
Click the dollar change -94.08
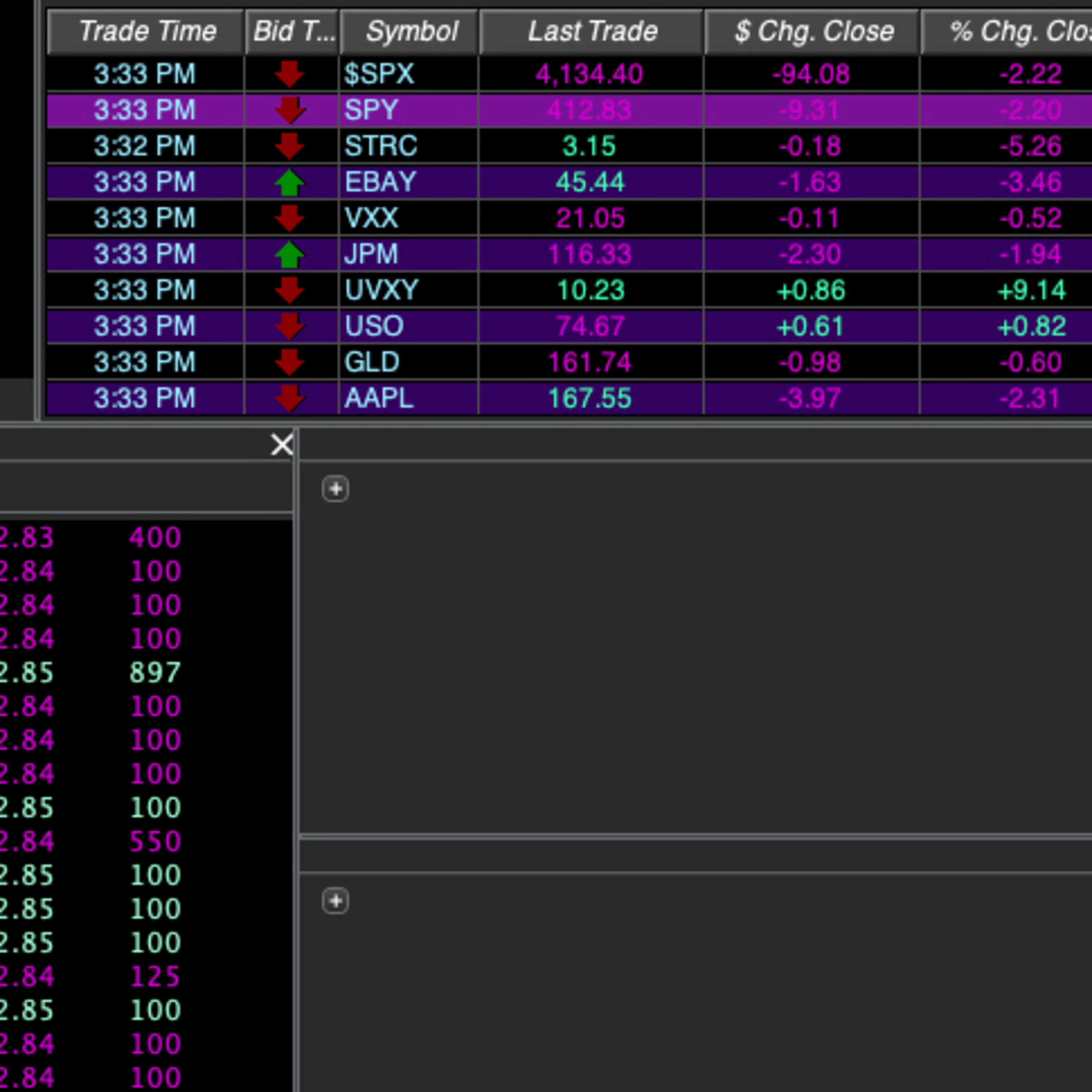(x=811, y=74)
